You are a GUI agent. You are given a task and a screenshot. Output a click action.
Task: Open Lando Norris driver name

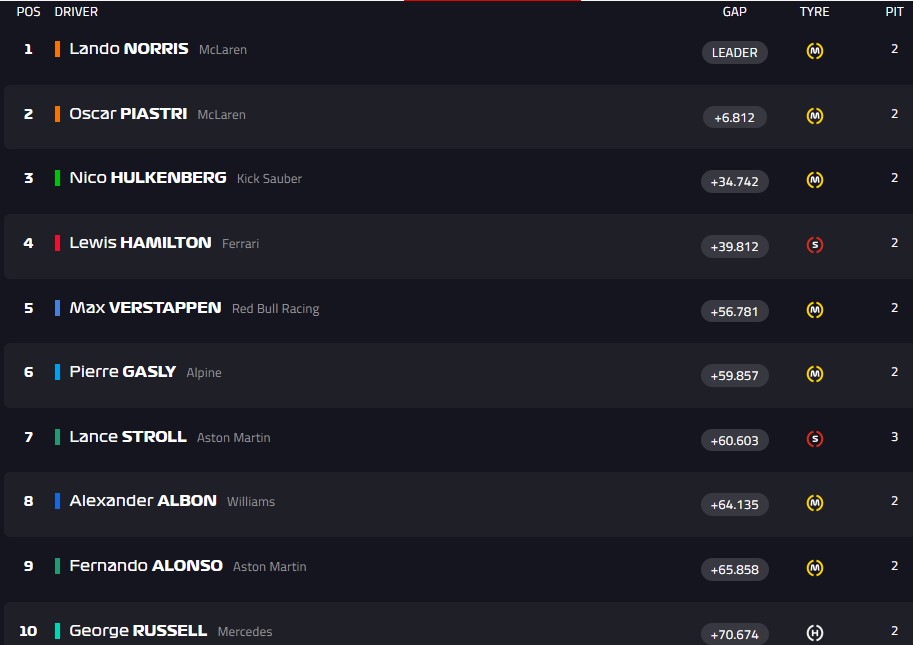pos(129,49)
